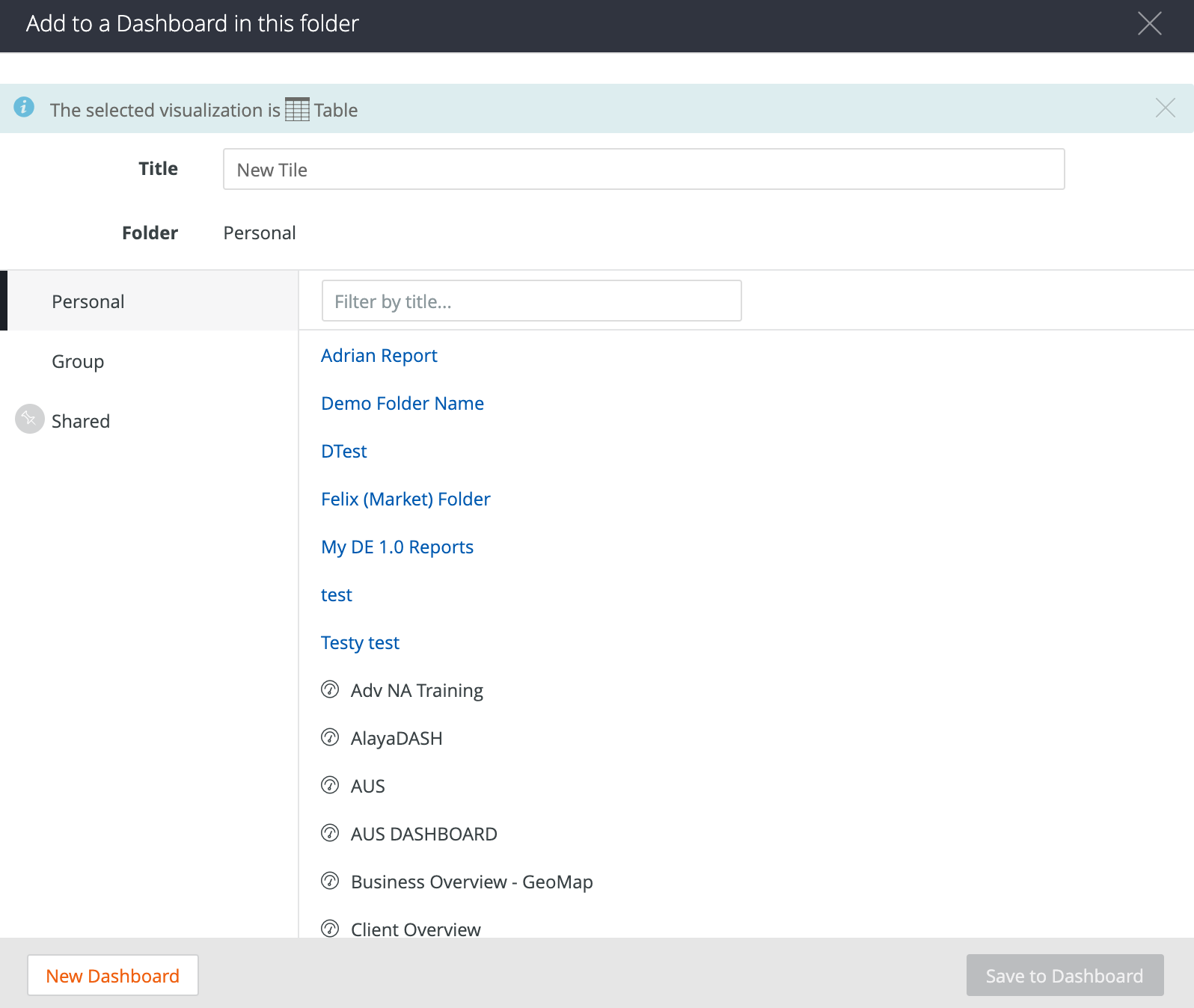Screen dimensions: 1194x1008
Task: Click the New Dashboard button
Action: point(113,975)
